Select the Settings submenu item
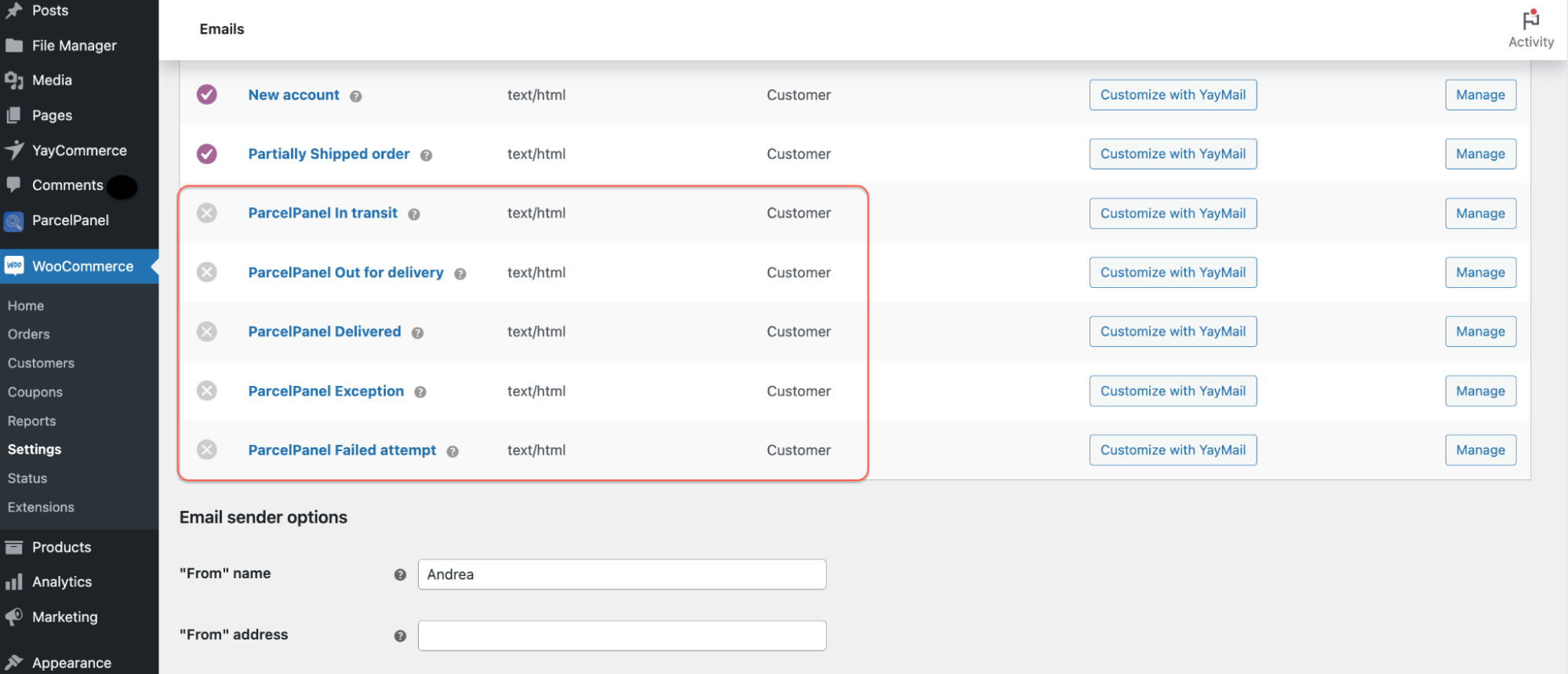This screenshot has width=1568, height=674. [x=35, y=450]
